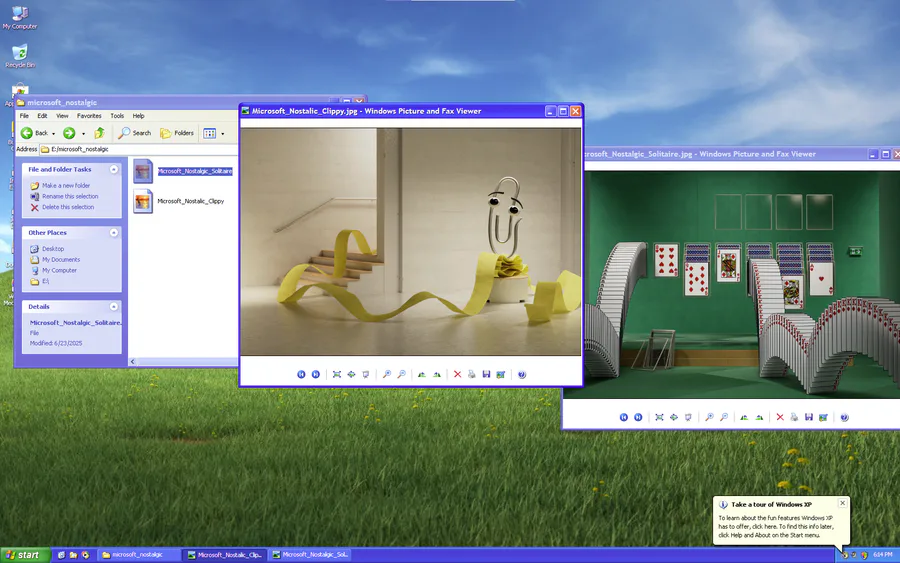
Task: Rotate Clippy image counterclockwise
Action: pos(437,374)
